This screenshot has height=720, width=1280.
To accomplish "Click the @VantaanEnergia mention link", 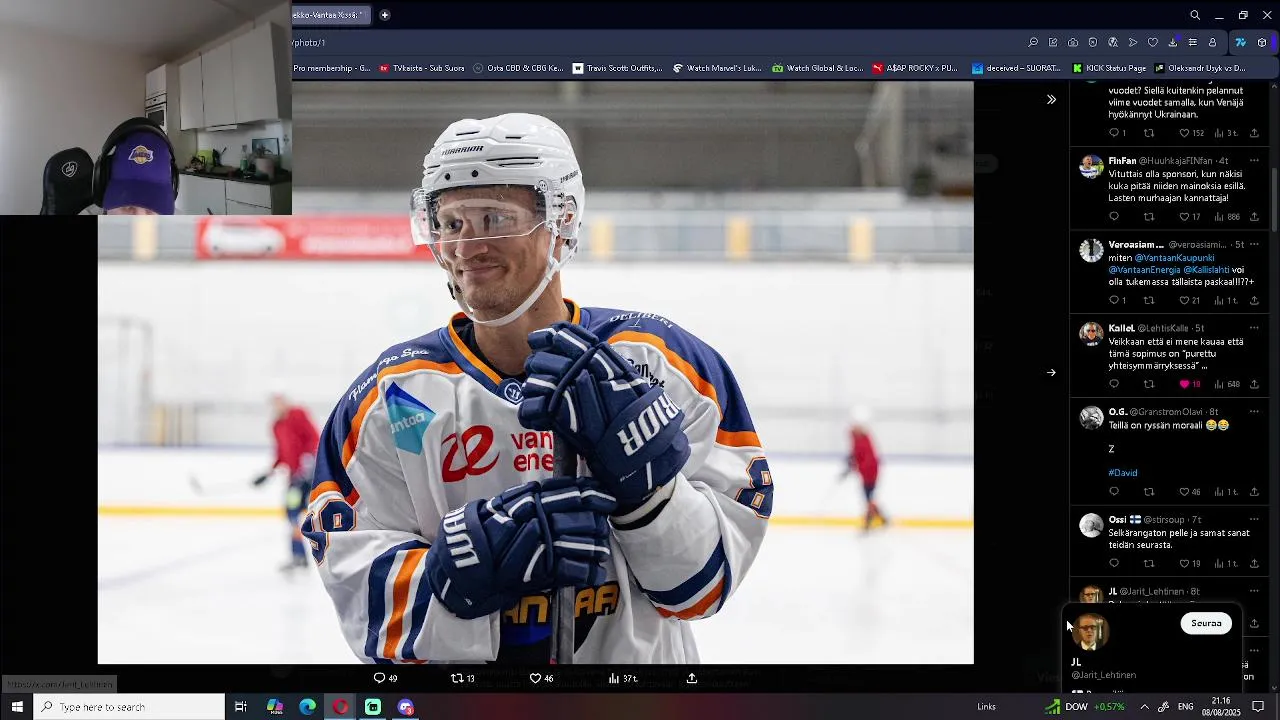I will [1144, 270].
